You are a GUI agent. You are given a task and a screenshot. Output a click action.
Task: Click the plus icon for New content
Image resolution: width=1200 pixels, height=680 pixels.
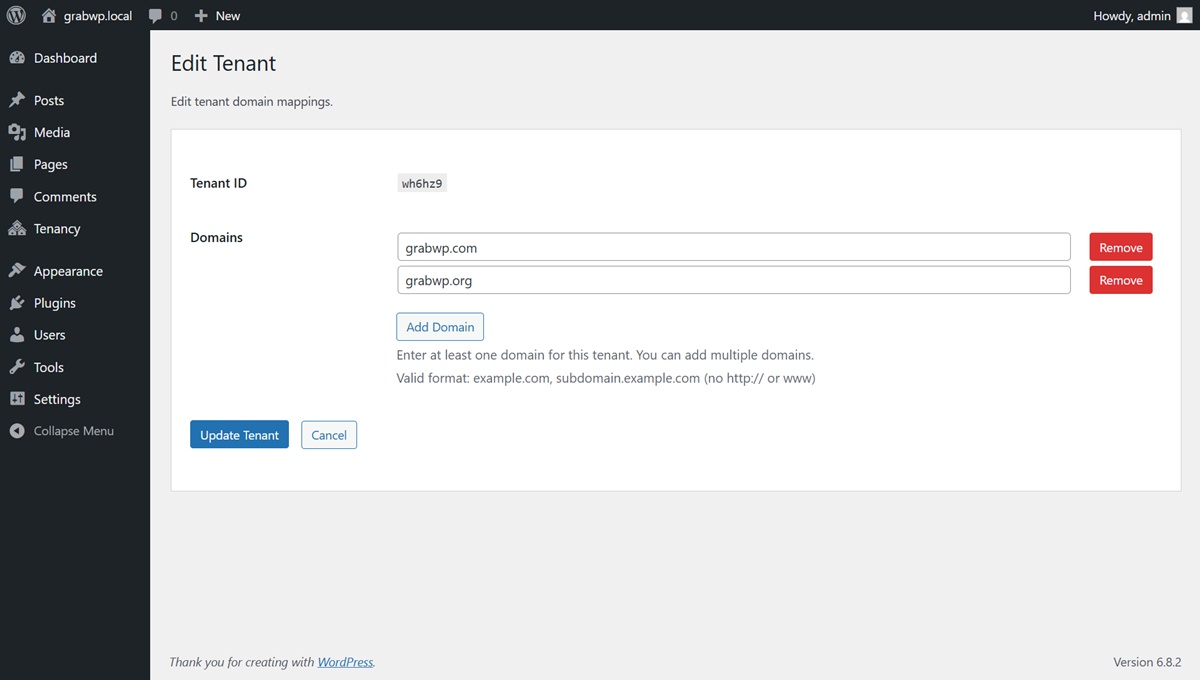click(x=201, y=16)
